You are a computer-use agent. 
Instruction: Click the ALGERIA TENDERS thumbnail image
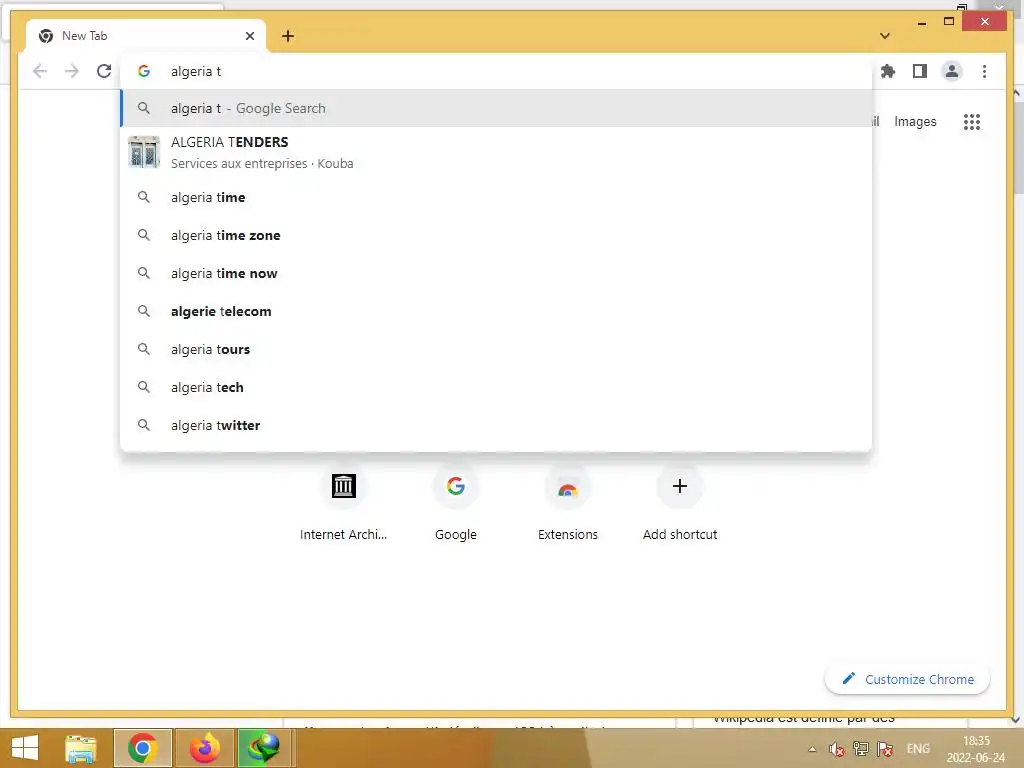(144, 152)
